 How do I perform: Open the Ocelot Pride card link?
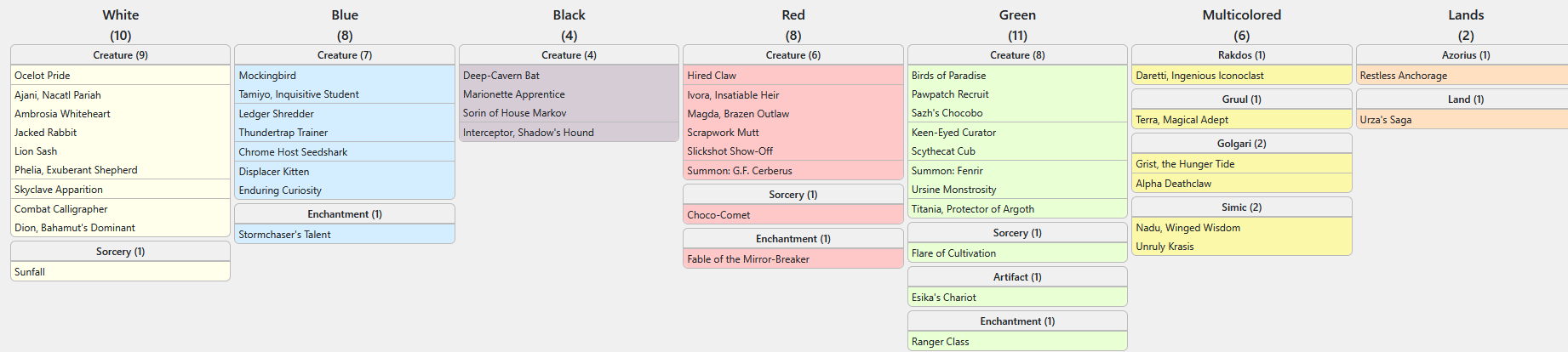(43, 76)
